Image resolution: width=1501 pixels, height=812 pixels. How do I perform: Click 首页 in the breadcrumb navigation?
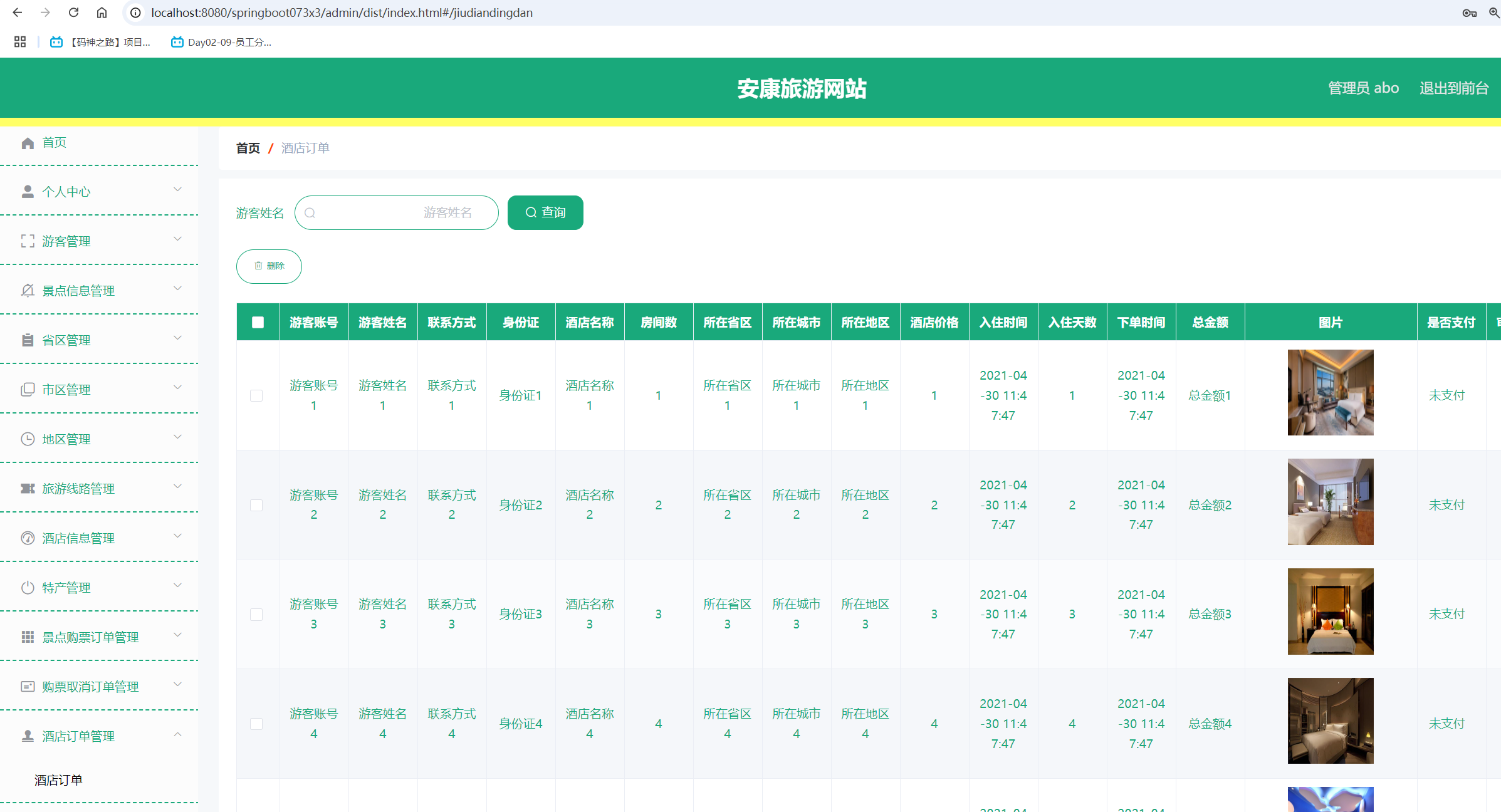coord(248,148)
